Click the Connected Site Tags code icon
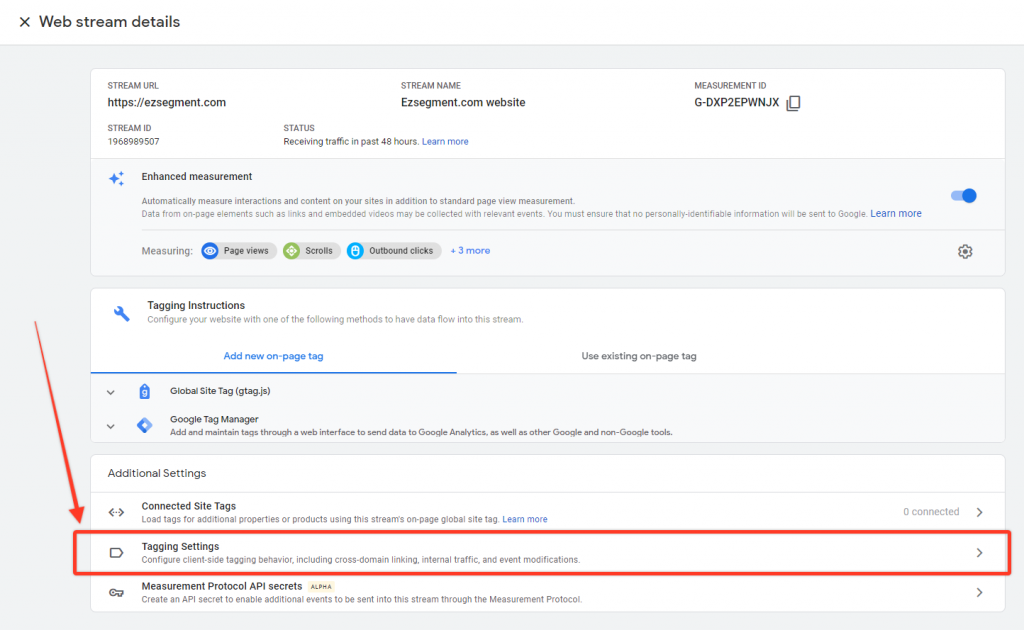Screen dimensions: 1024x630 pyautogui.click(x=116, y=512)
